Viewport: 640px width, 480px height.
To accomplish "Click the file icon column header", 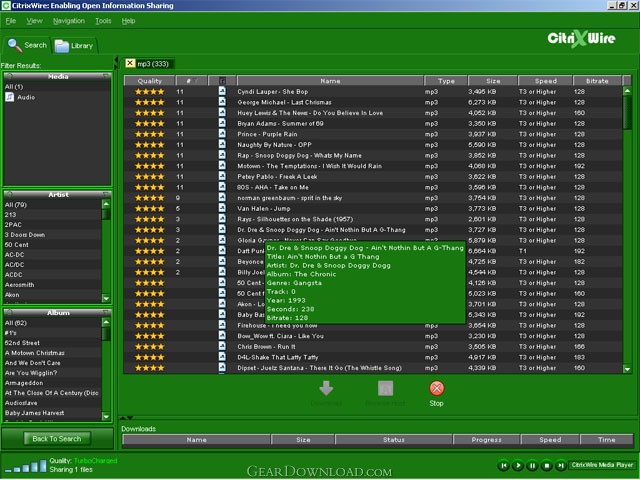I will 222,81.
